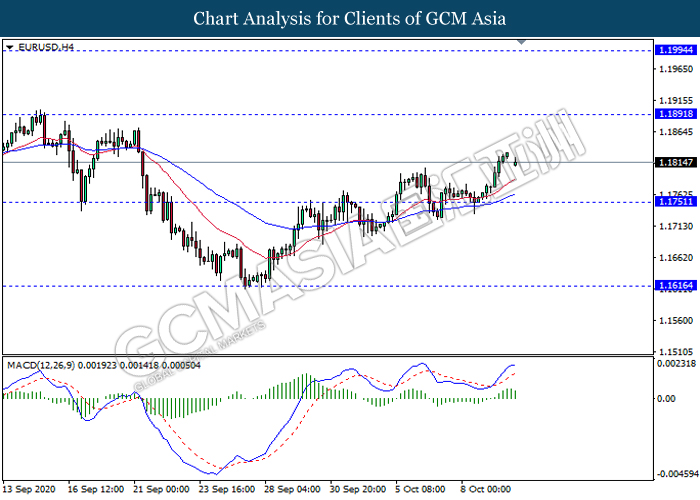Select the 13 Sep 2020 date label
The image size is (700, 500).
pyautogui.click(x=29, y=489)
